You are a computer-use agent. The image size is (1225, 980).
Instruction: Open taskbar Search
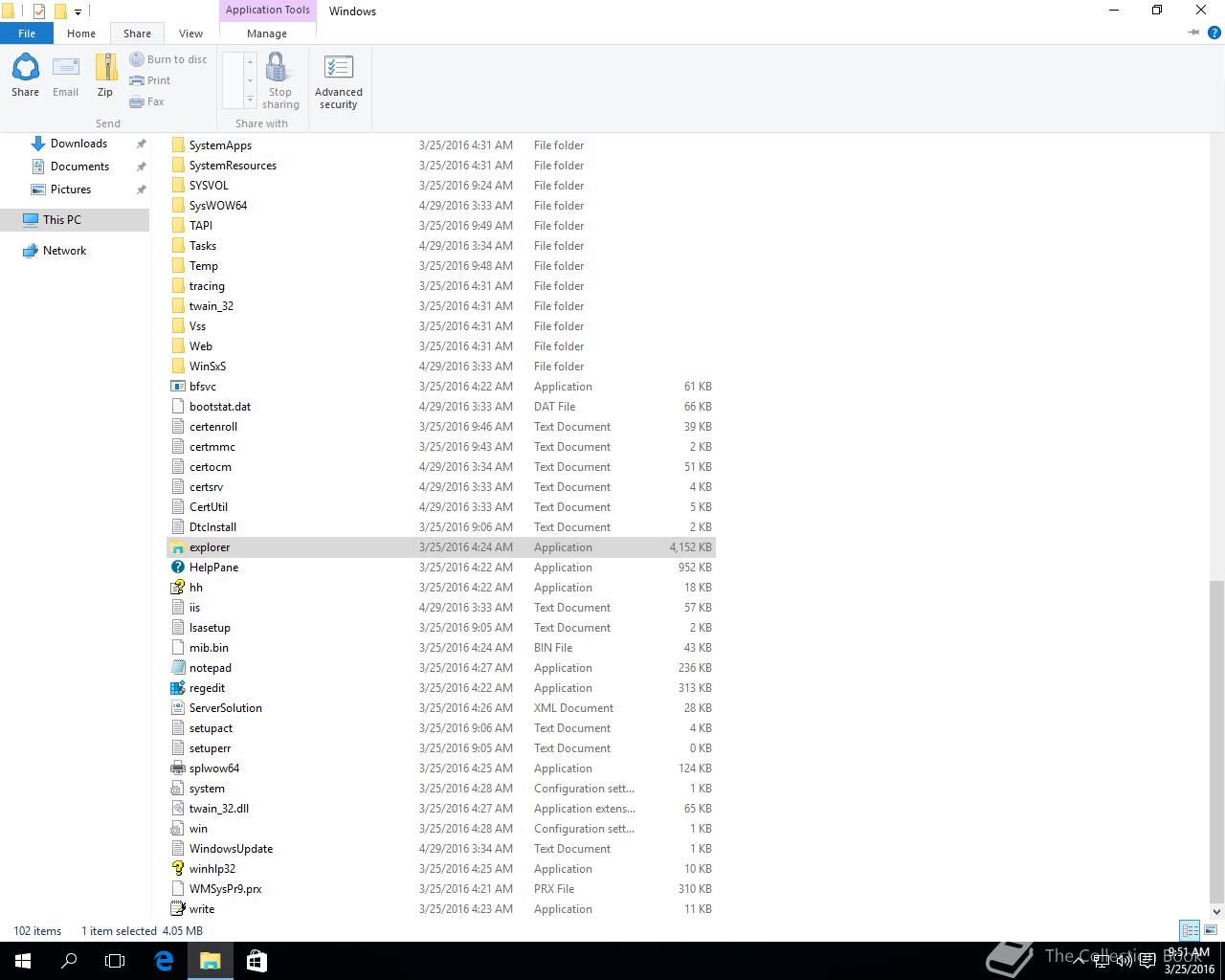point(69,961)
